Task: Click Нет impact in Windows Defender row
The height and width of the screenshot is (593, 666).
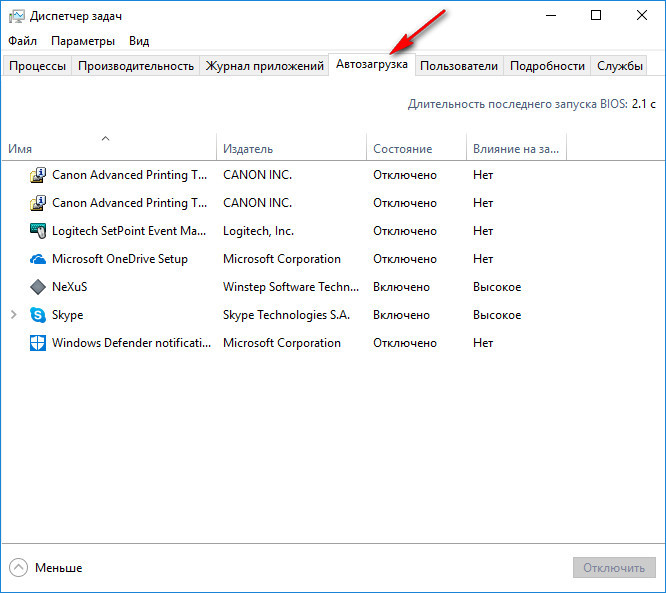Action: [x=483, y=343]
